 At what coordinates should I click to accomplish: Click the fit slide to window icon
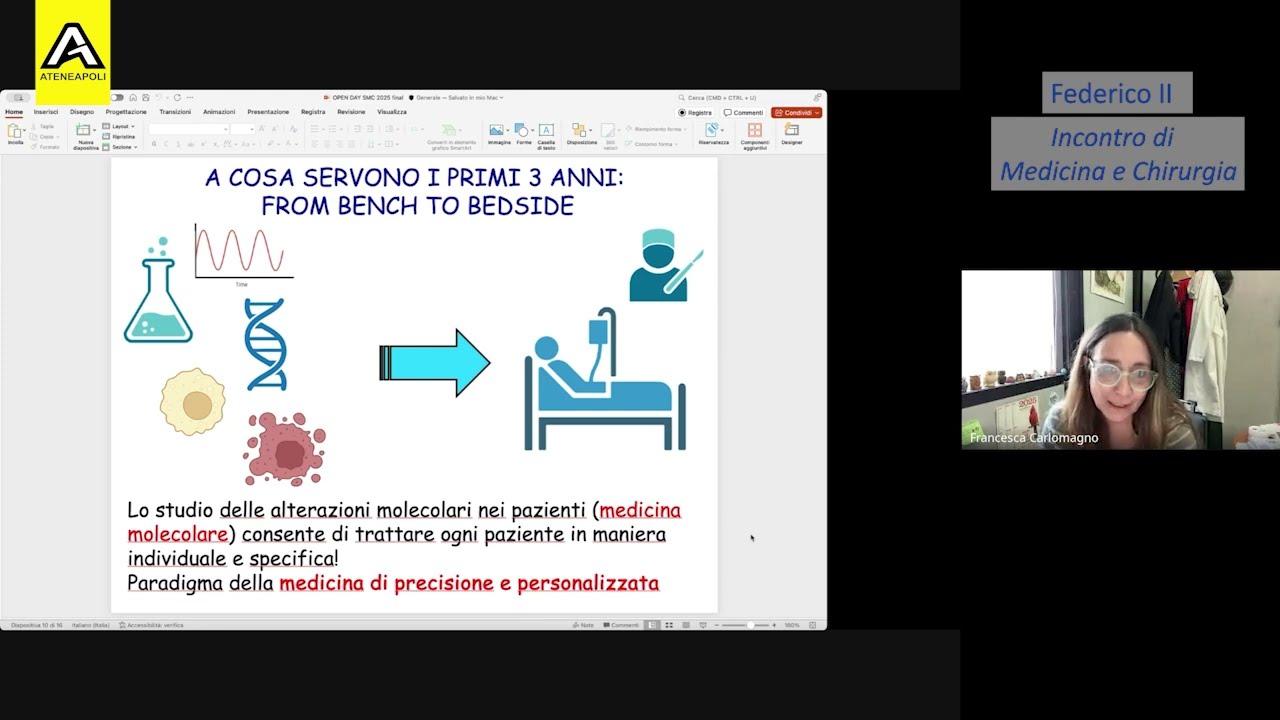(x=812, y=625)
